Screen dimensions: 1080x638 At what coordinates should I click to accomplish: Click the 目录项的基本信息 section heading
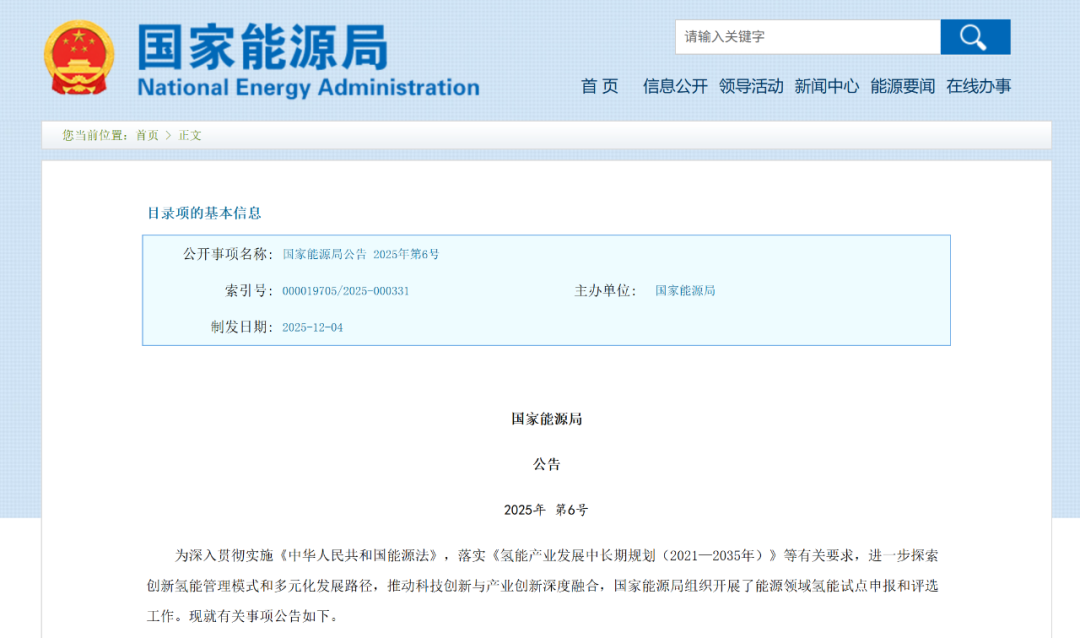click(204, 213)
